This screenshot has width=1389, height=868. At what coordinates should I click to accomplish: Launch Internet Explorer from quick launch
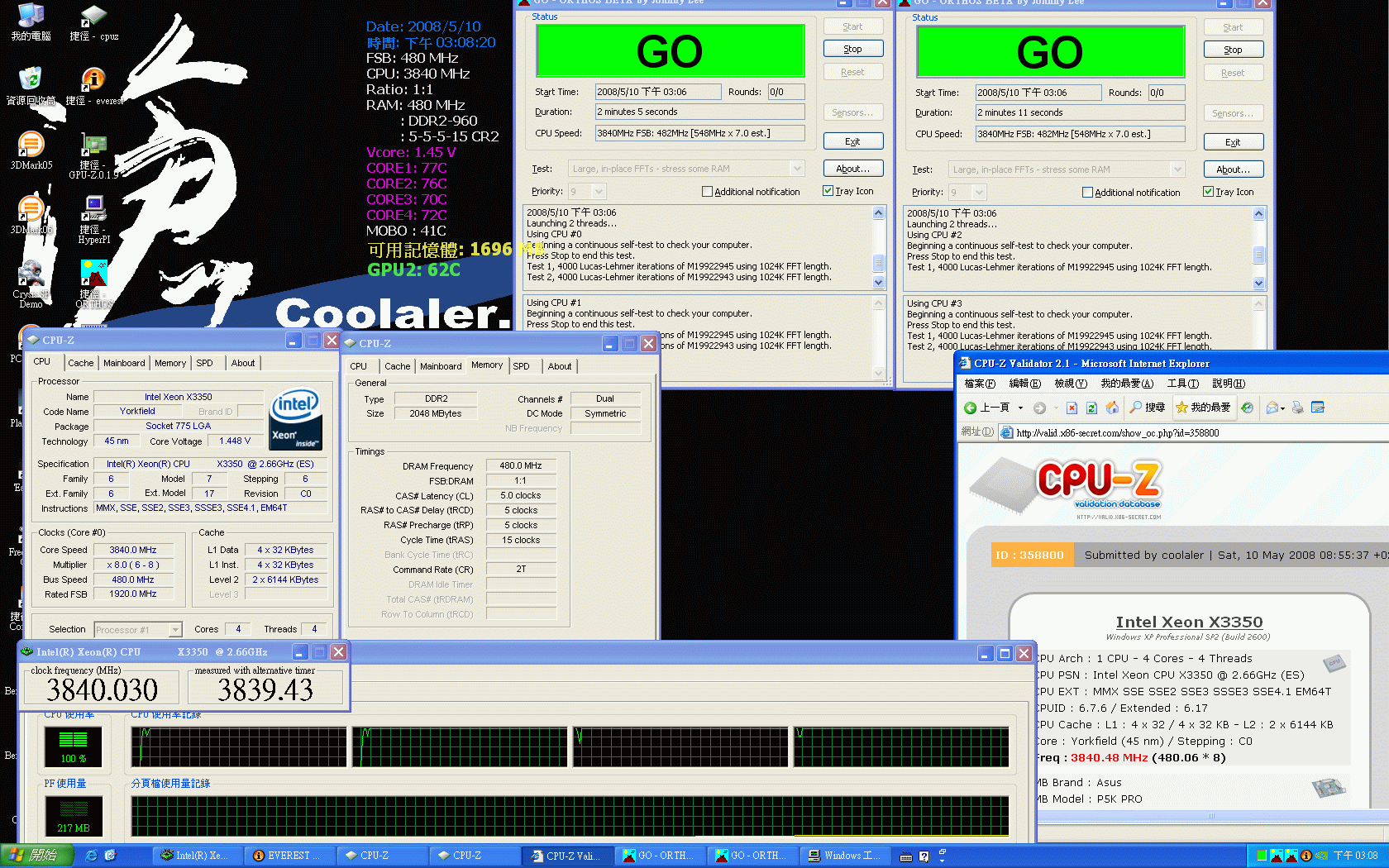point(92,856)
